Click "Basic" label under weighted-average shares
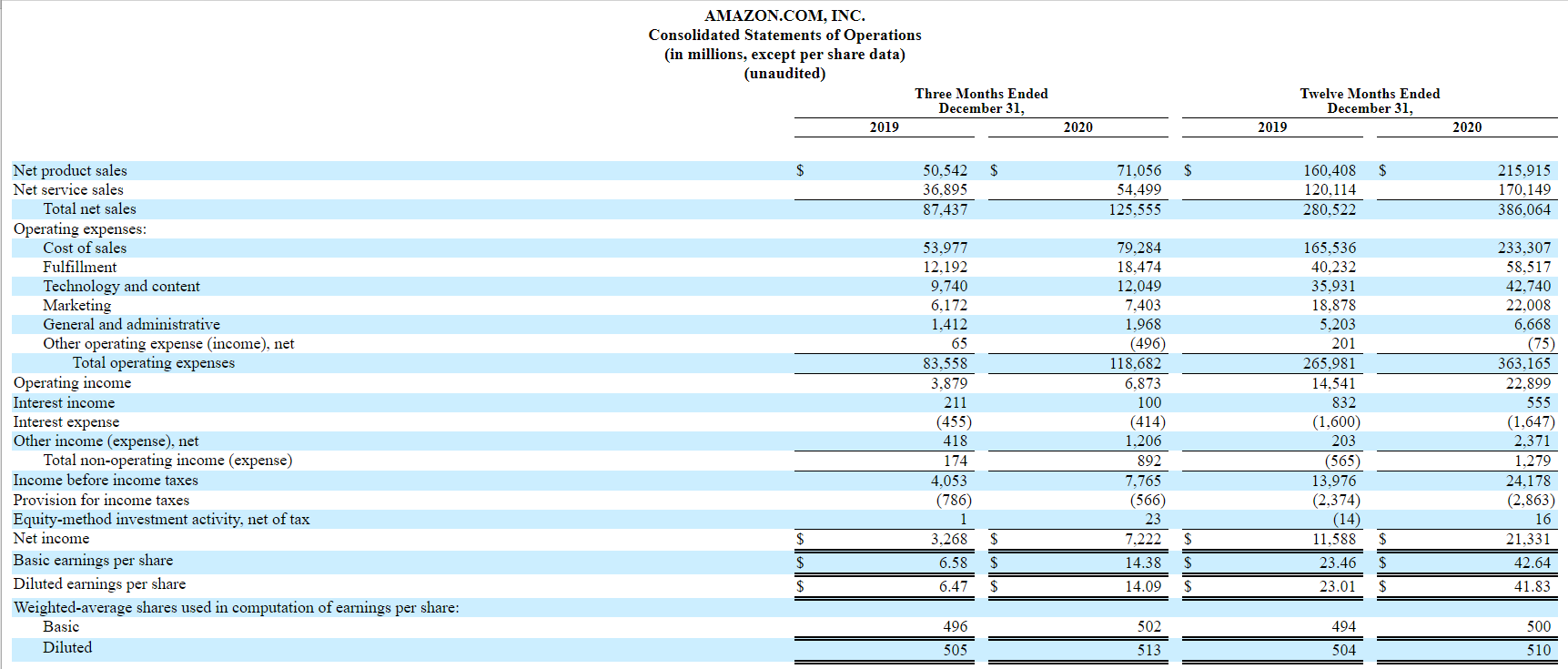1568x669 pixels. click(61, 626)
